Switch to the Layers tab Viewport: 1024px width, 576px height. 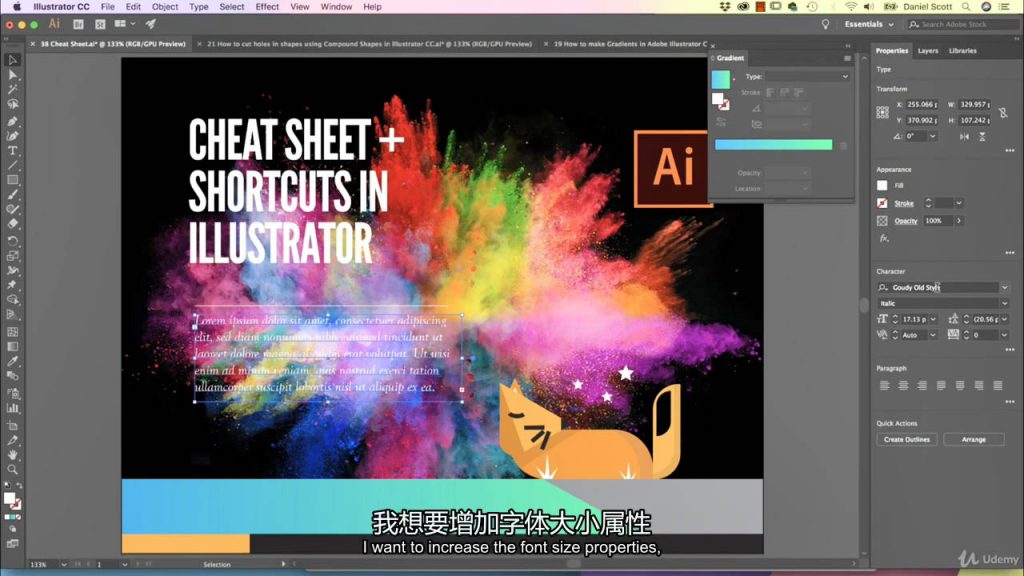[x=927, y=51]
